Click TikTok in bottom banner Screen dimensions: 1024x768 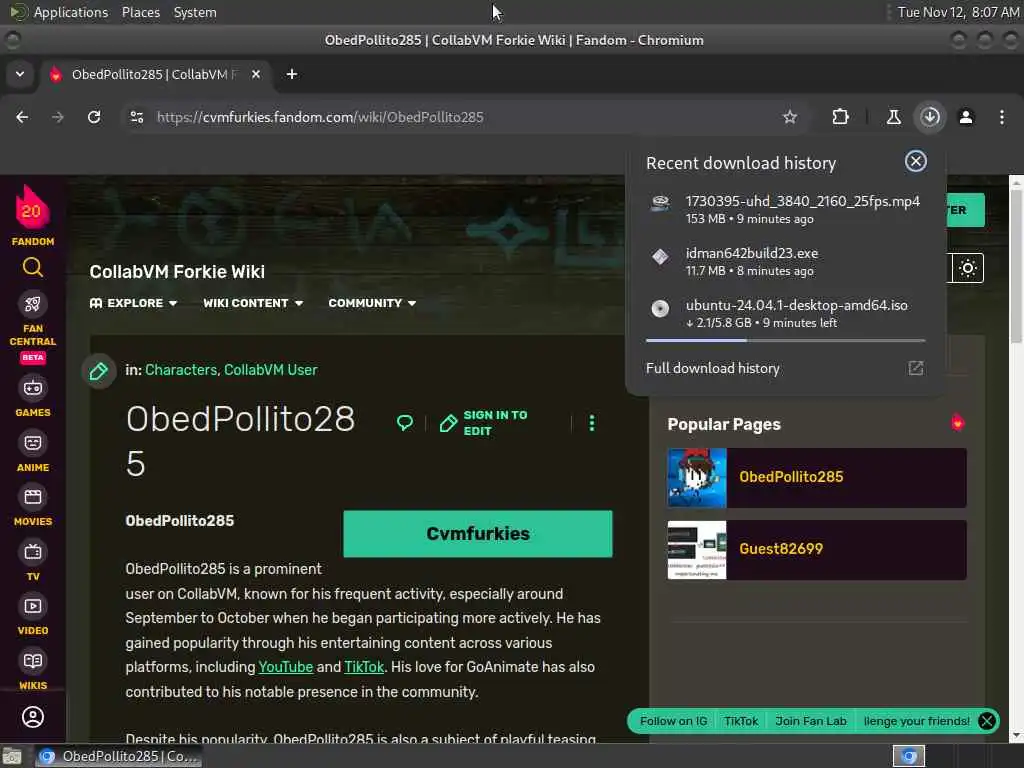(741, 721)
